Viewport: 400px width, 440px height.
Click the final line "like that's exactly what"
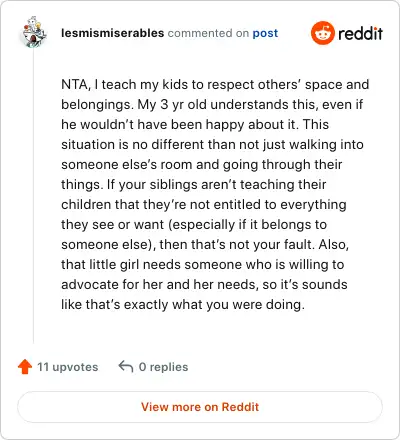click(183, 305)
